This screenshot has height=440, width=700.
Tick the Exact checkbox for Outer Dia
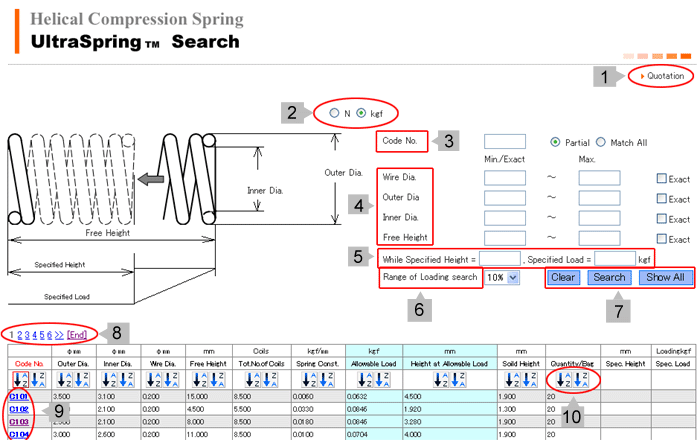click(661, 199)
